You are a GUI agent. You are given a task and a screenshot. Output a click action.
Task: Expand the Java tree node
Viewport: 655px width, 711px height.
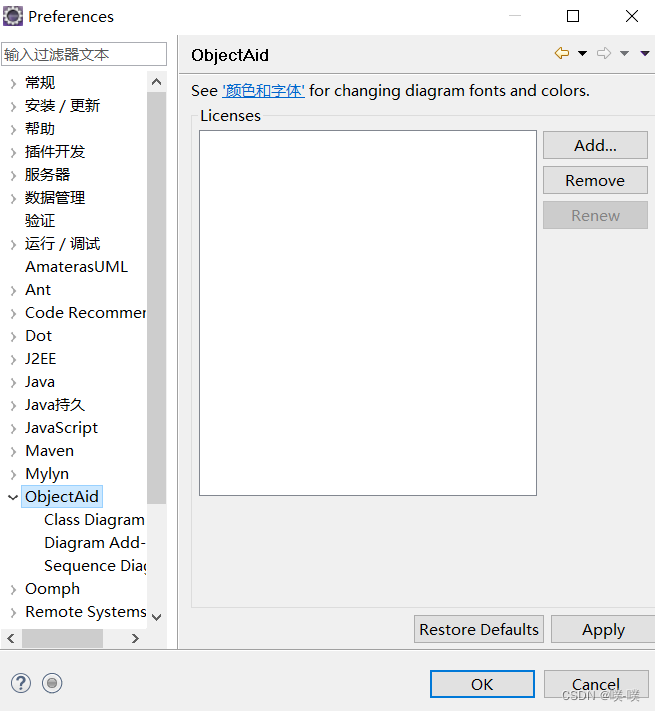(13, 382)
